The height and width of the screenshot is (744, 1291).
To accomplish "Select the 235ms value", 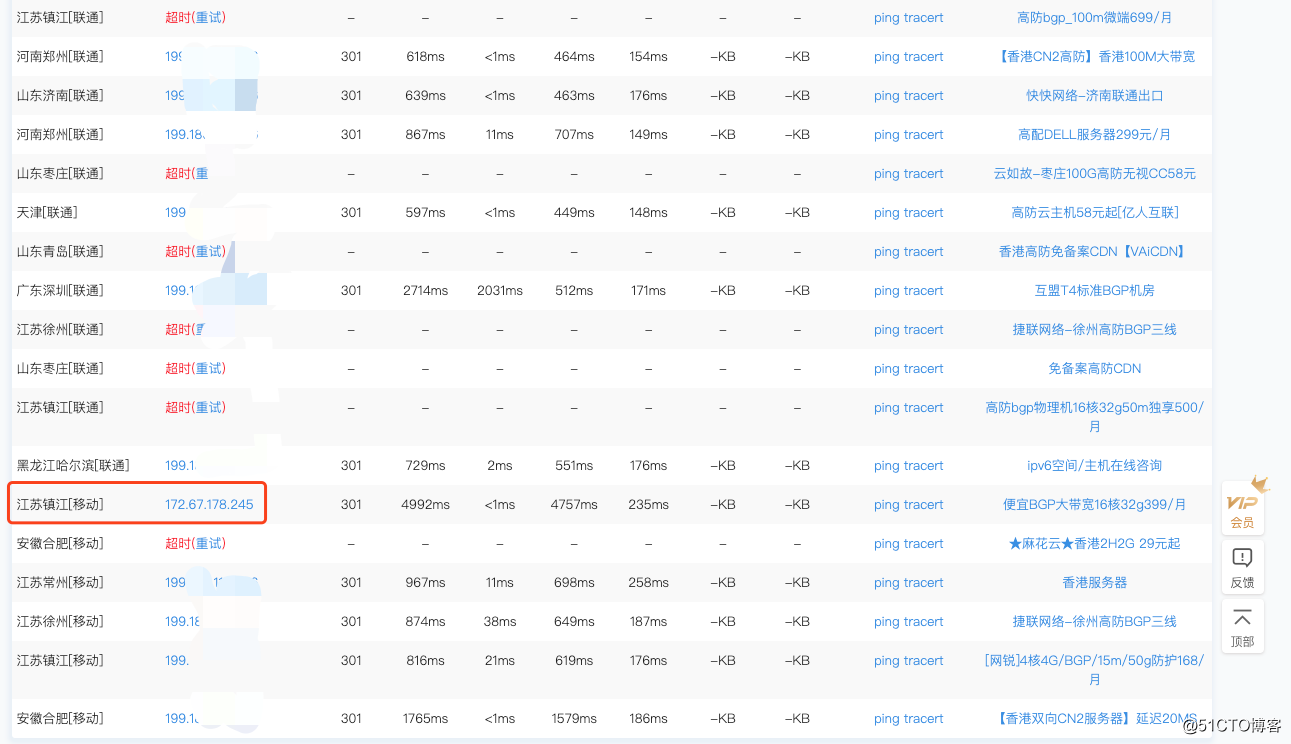I will coord(648,504).
